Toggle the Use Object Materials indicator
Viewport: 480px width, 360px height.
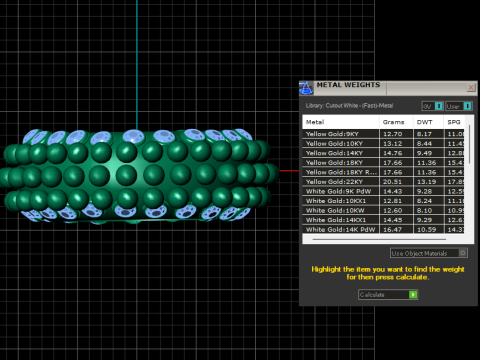[x=463, y=253]
